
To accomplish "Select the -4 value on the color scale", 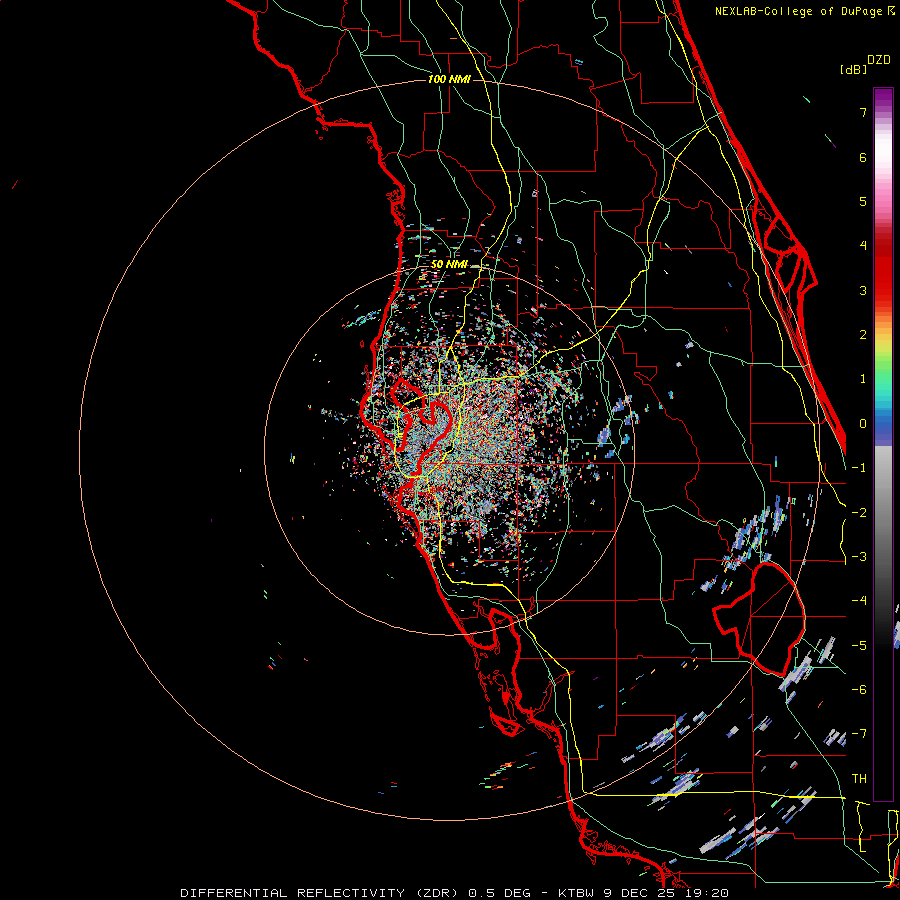I will click(859, 601).
